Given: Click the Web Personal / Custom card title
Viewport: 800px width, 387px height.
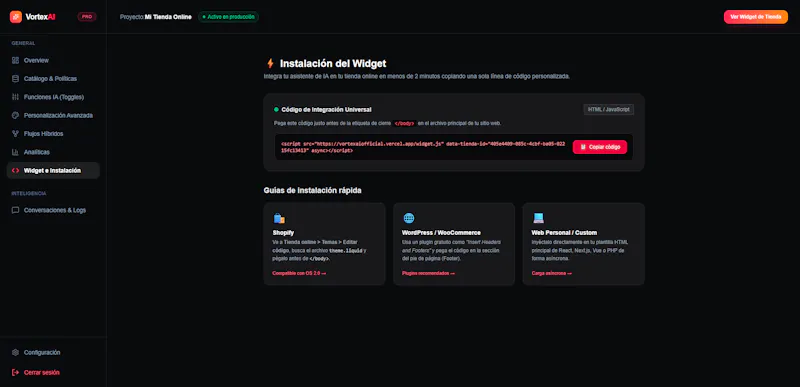Looking at the screenshot, I should 564,233.
